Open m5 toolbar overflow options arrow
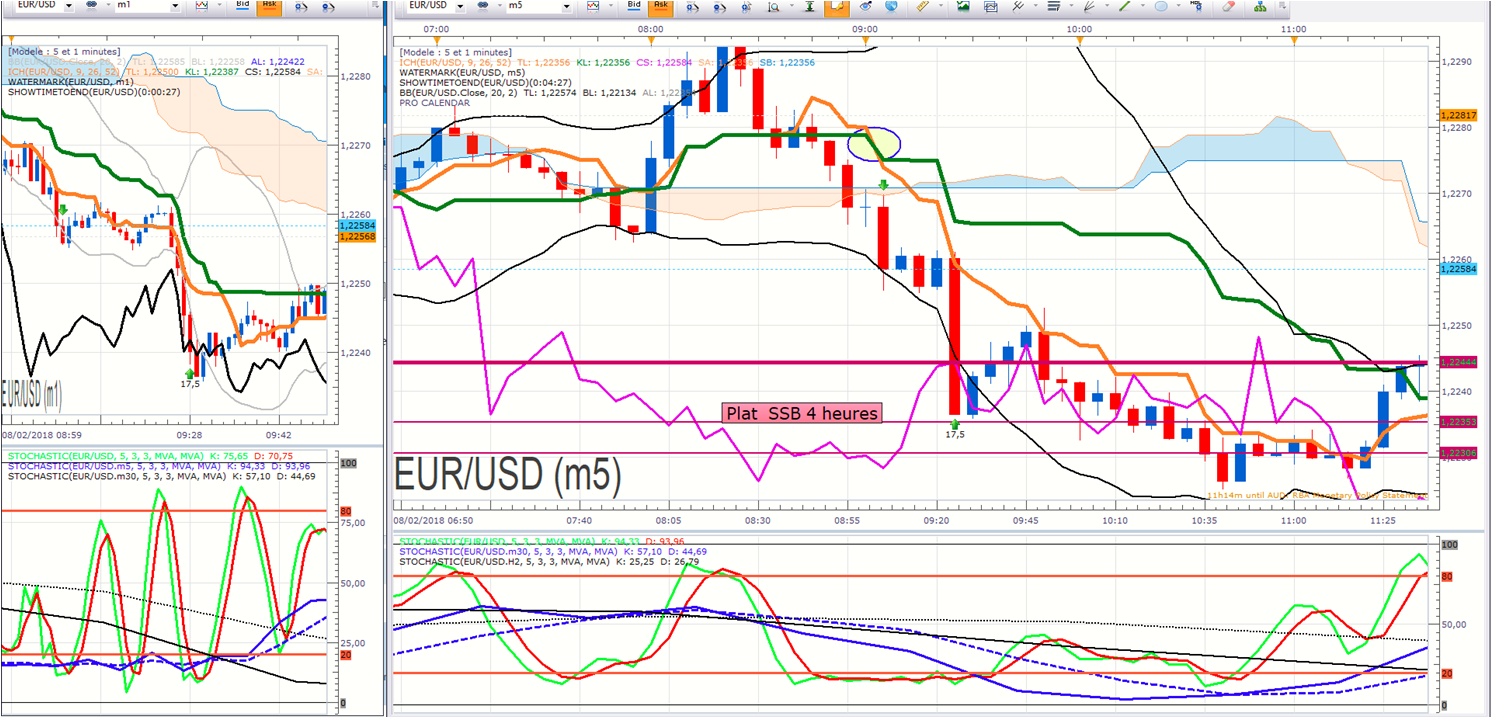The height and width of the screenshot is (718, 1493). coord(1283,6)
